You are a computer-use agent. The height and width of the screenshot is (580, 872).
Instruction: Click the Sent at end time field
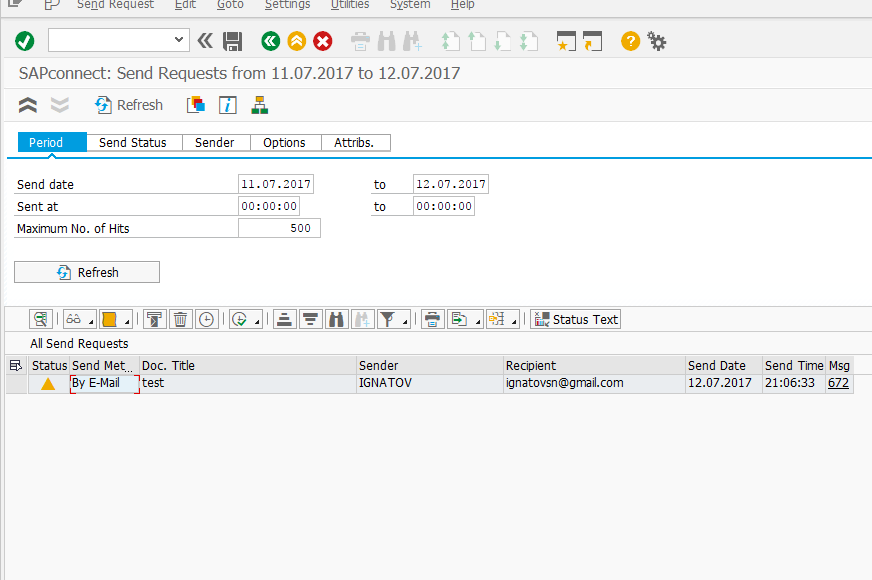444,206
